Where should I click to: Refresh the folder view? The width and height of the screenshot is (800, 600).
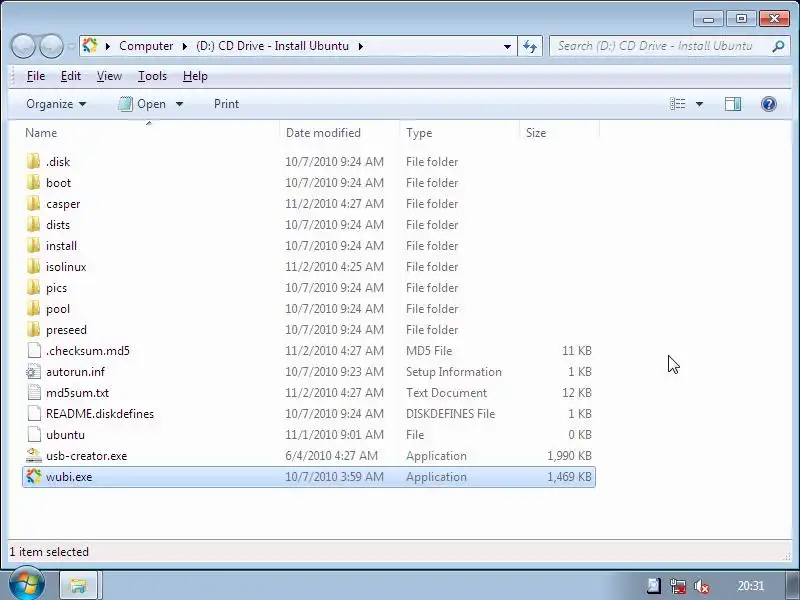530,46
